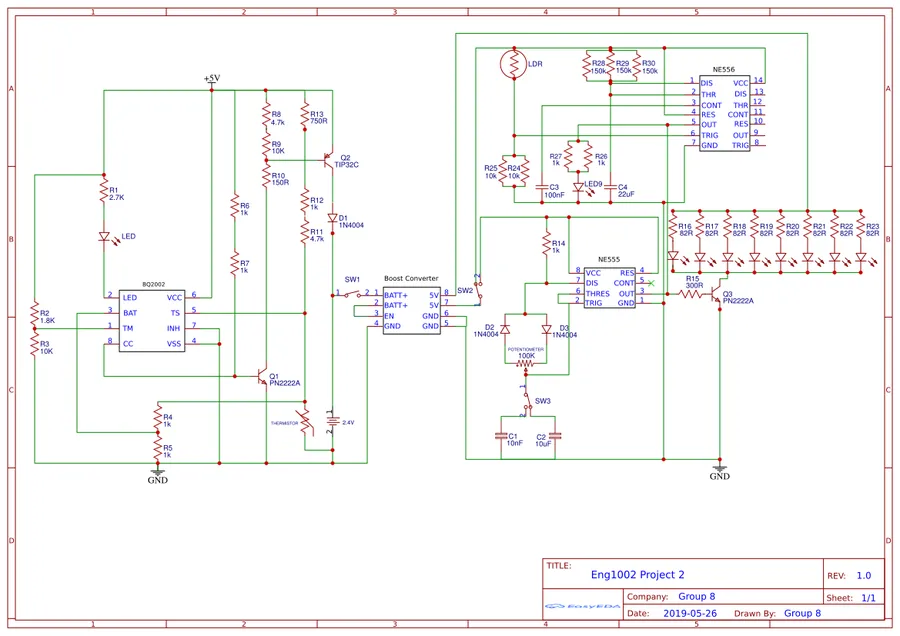900x636 pixels.
Task: Select the Boost Converter module block
Action: [x=412, y=311]
